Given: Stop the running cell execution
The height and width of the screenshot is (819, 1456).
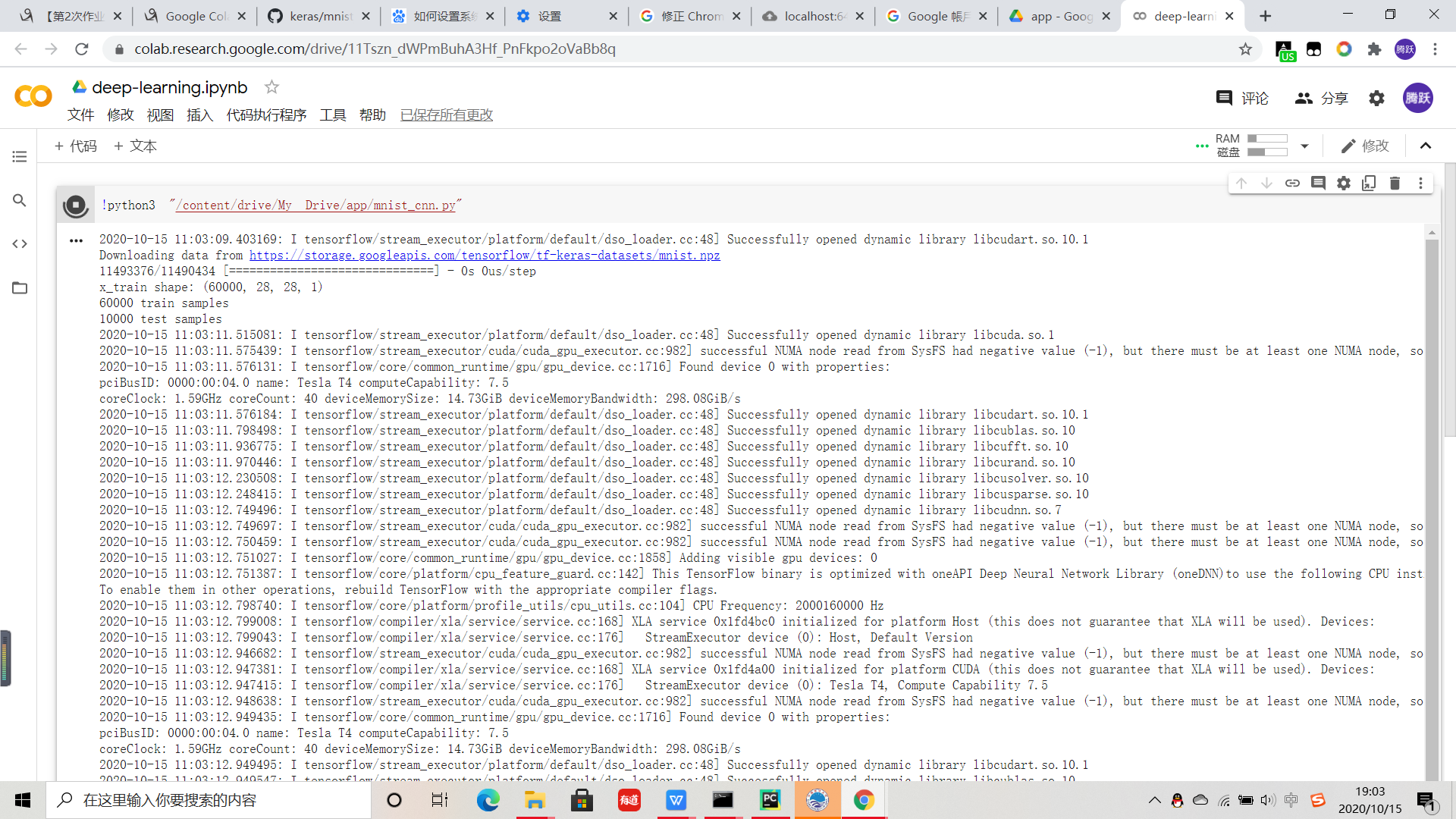Looking at the screenshot, I should point(75,205).
